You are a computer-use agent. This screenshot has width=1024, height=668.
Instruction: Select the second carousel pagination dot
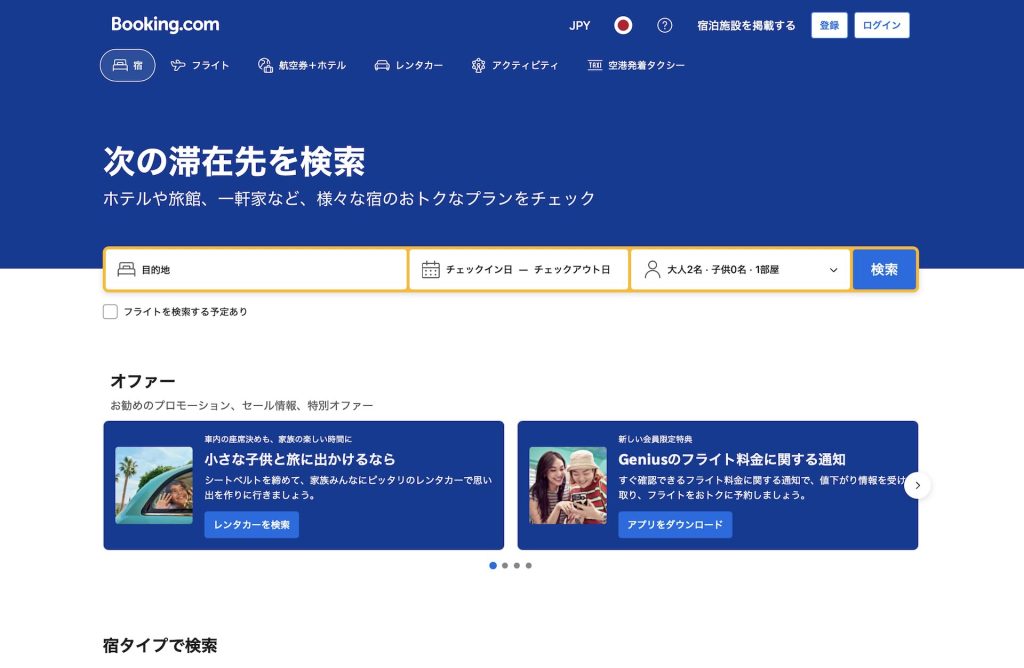(505, 565)
